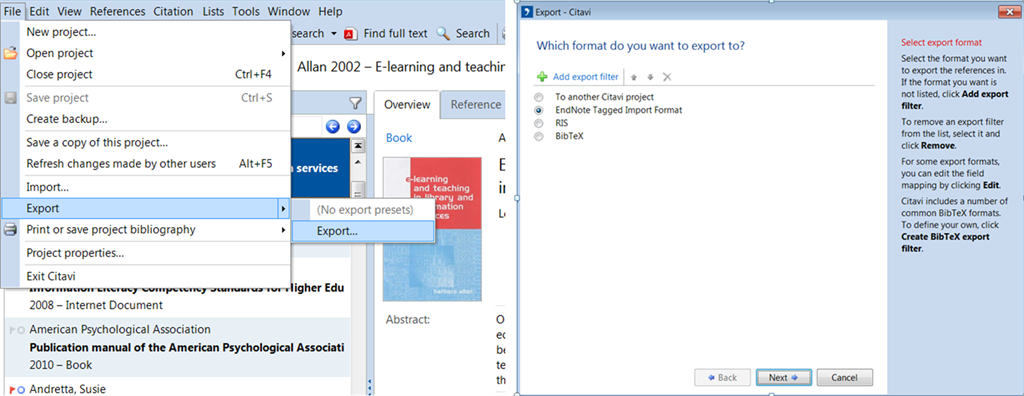Screen dimensions: 1024x396
Task: Remove export filter X icon
Action: tap(667, 77)
